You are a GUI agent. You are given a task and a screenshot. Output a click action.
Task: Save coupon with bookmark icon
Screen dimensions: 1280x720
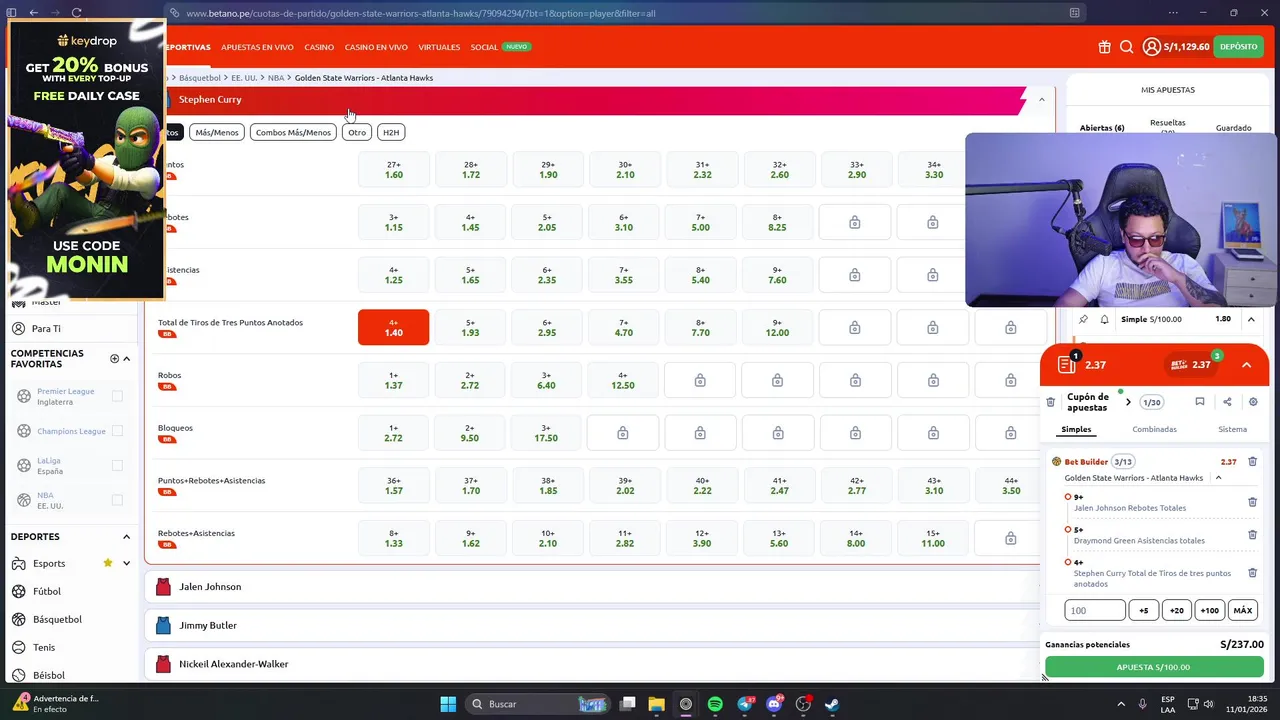[x=1199, y=402]
